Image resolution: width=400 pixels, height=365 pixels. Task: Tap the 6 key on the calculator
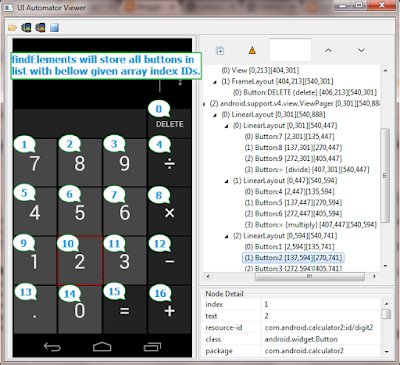pyautogui.click(x=124, y=211)
